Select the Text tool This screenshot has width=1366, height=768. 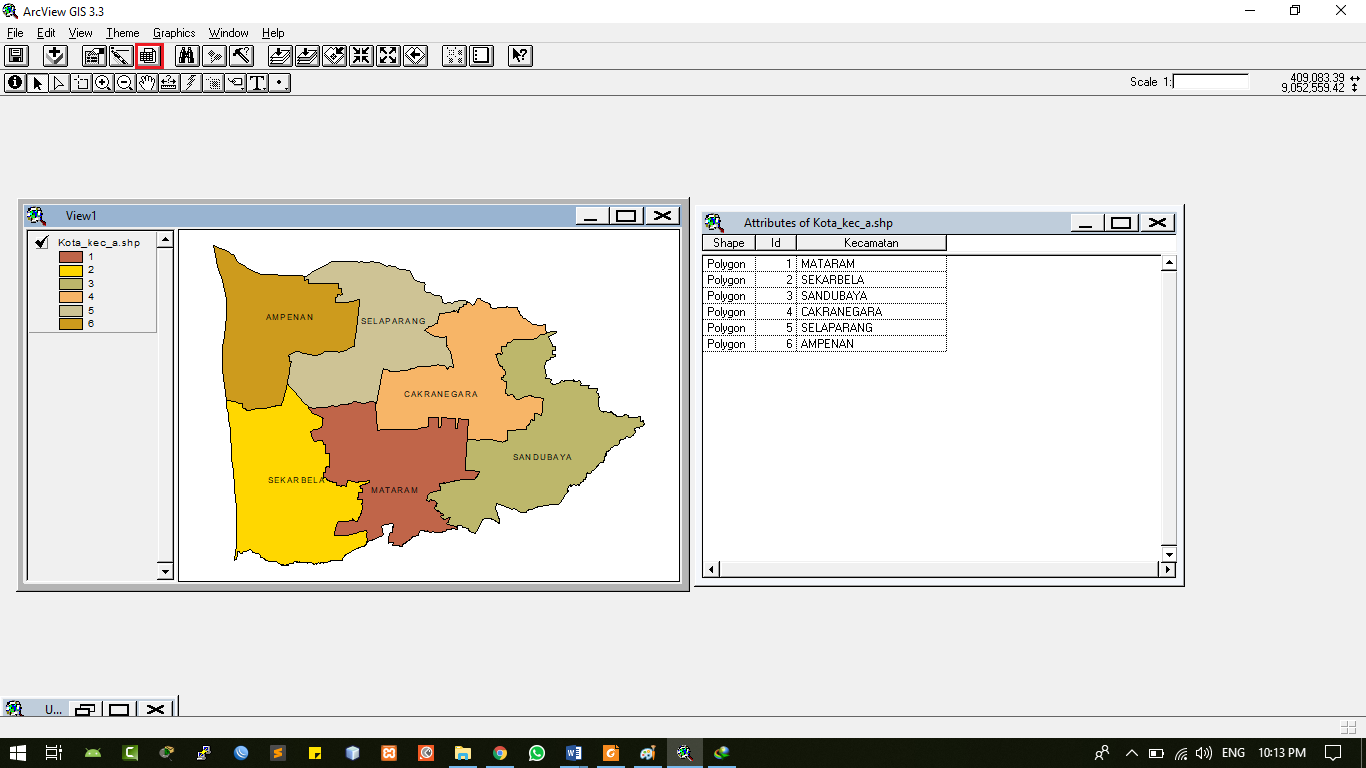pos(257,83)
